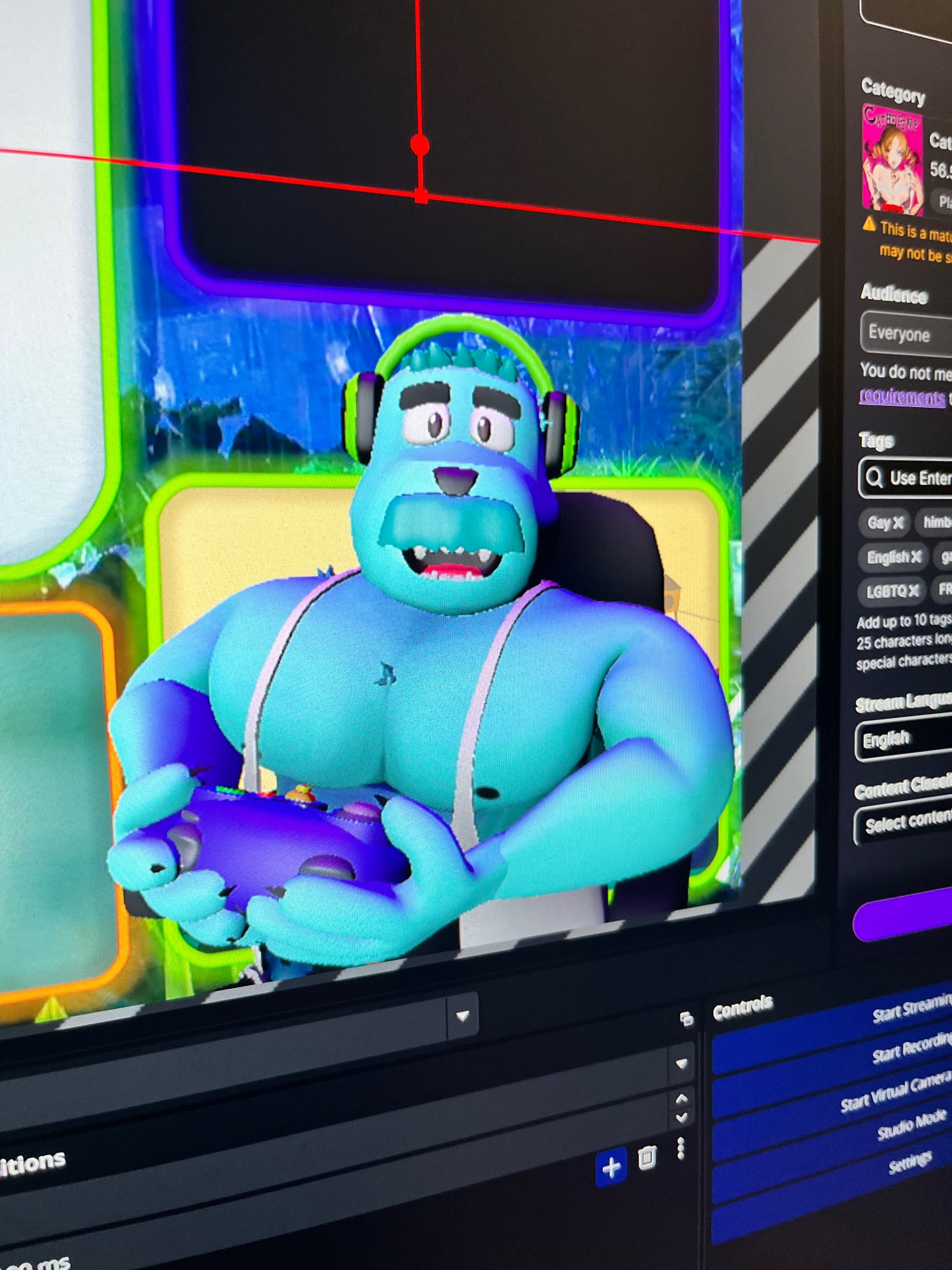
Task: Click the mature content warning icon
Action: (x=869, y=224)
